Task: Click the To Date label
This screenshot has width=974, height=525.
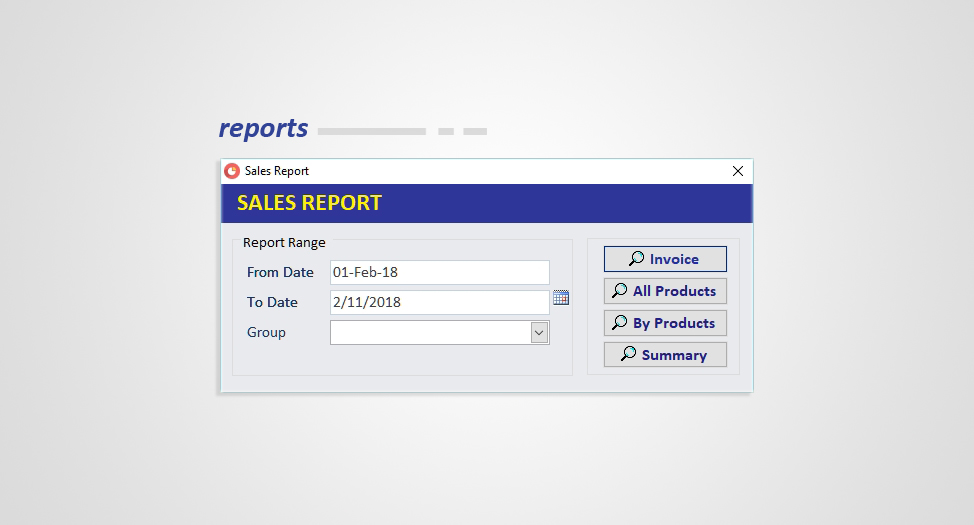Action: click(x=272, y=302)
